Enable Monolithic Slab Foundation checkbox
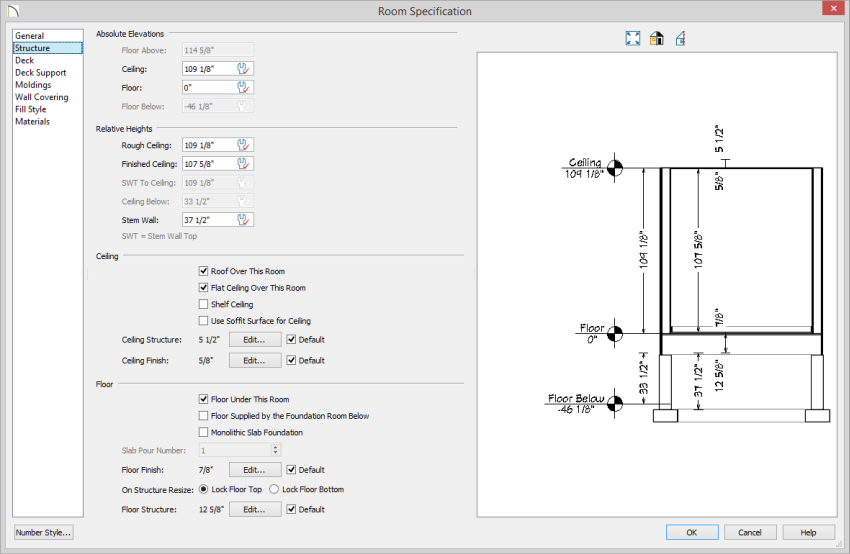 203,432
